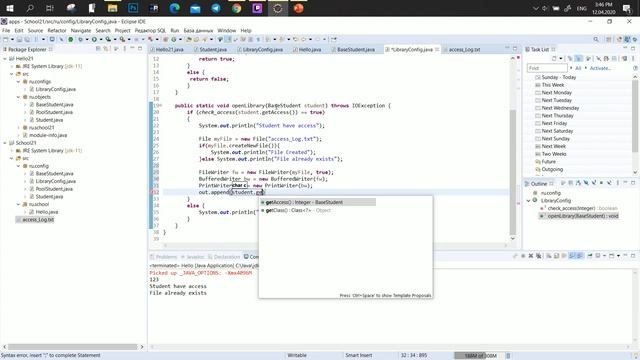The width and height of the screenshot is (640, 360).
Task: Collapse LibraryConfig class in Outline
Action: tap(528, 200)
